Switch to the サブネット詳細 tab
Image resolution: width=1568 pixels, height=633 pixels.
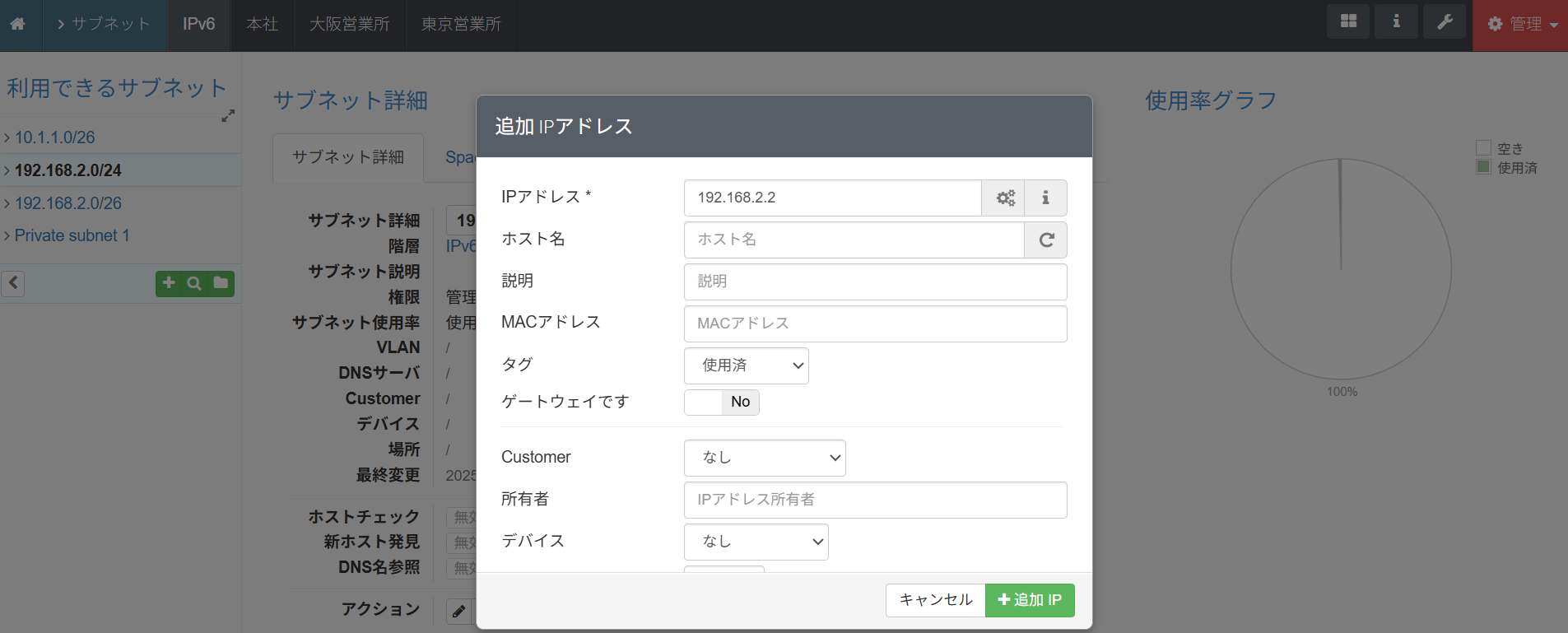348,157
